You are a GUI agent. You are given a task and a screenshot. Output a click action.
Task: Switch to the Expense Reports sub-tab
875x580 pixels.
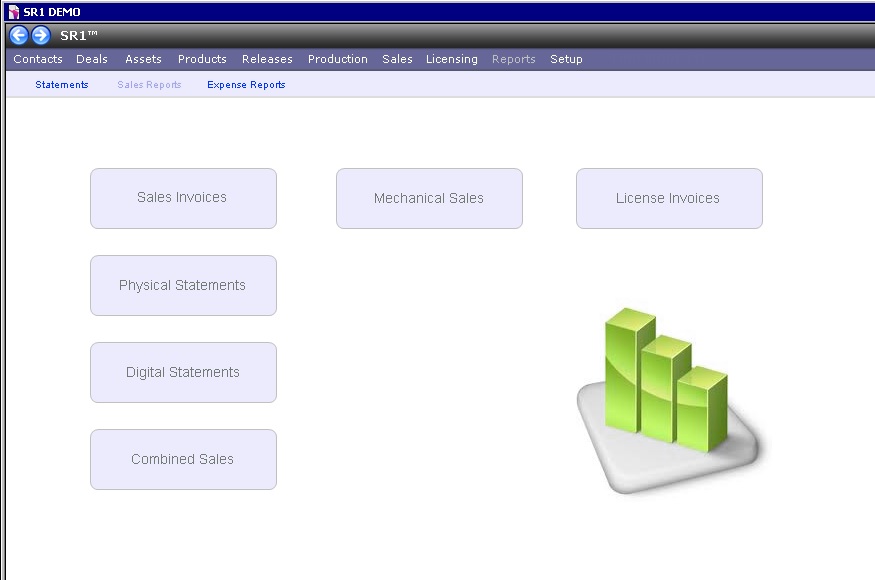coord(246,84)
